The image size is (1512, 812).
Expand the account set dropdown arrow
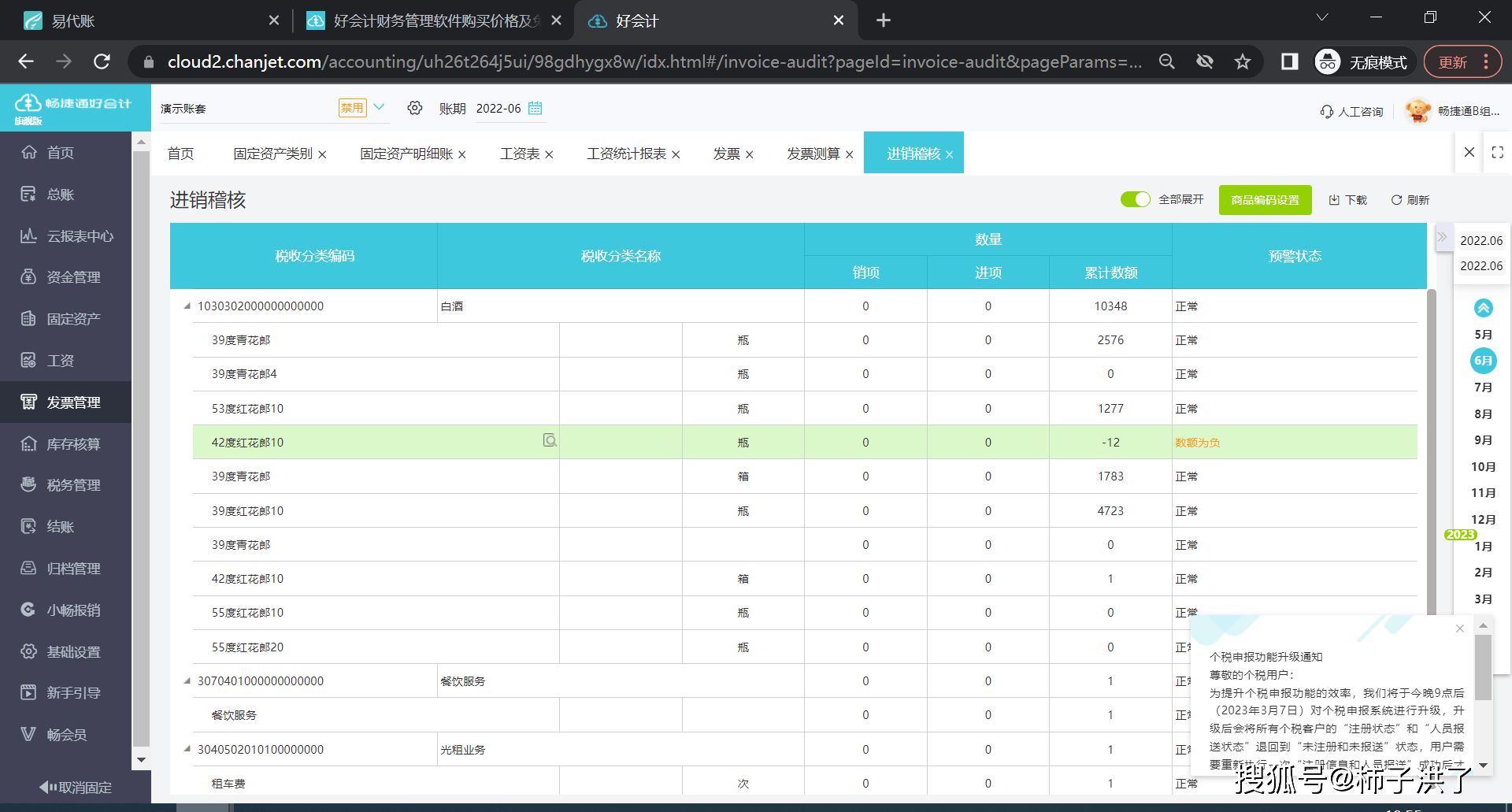(379, 107)
